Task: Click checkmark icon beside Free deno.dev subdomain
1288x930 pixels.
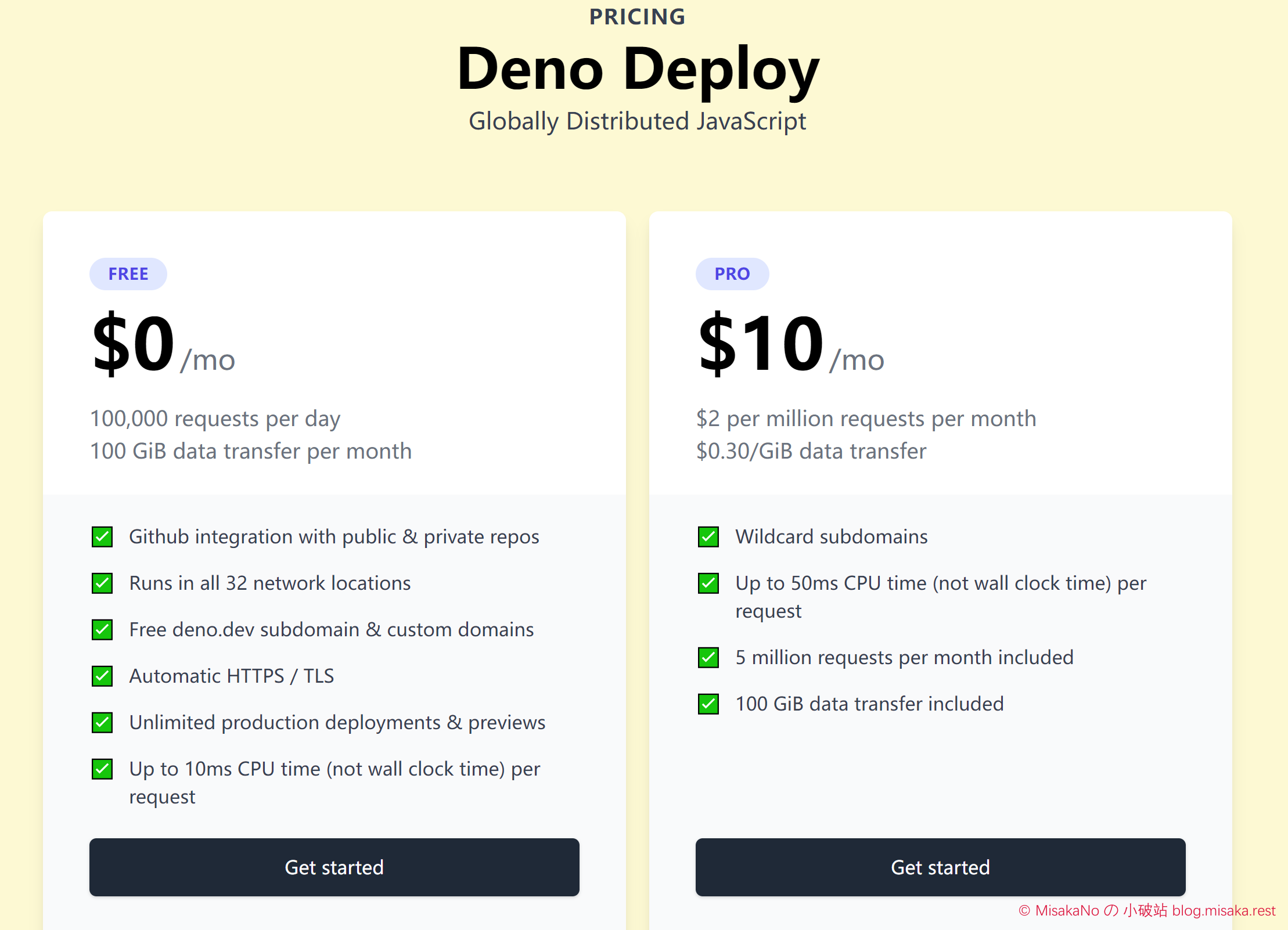Action: pyautogui.click(x=102, y=629)
